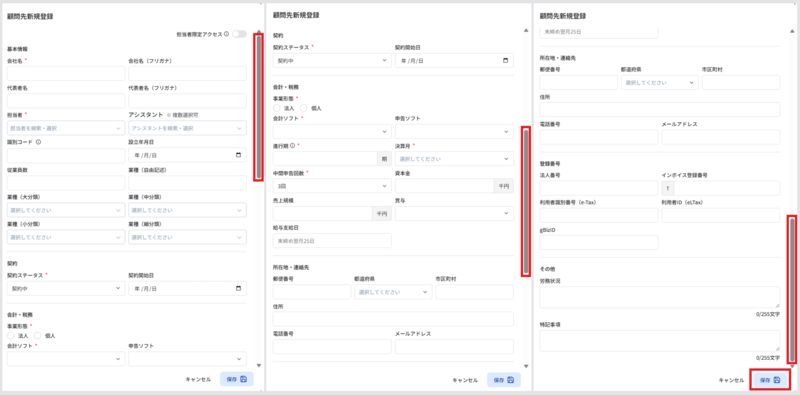Focus the 従業員数 input field
This screenshot has height=395, width=800.
click(x=66, y=183)
